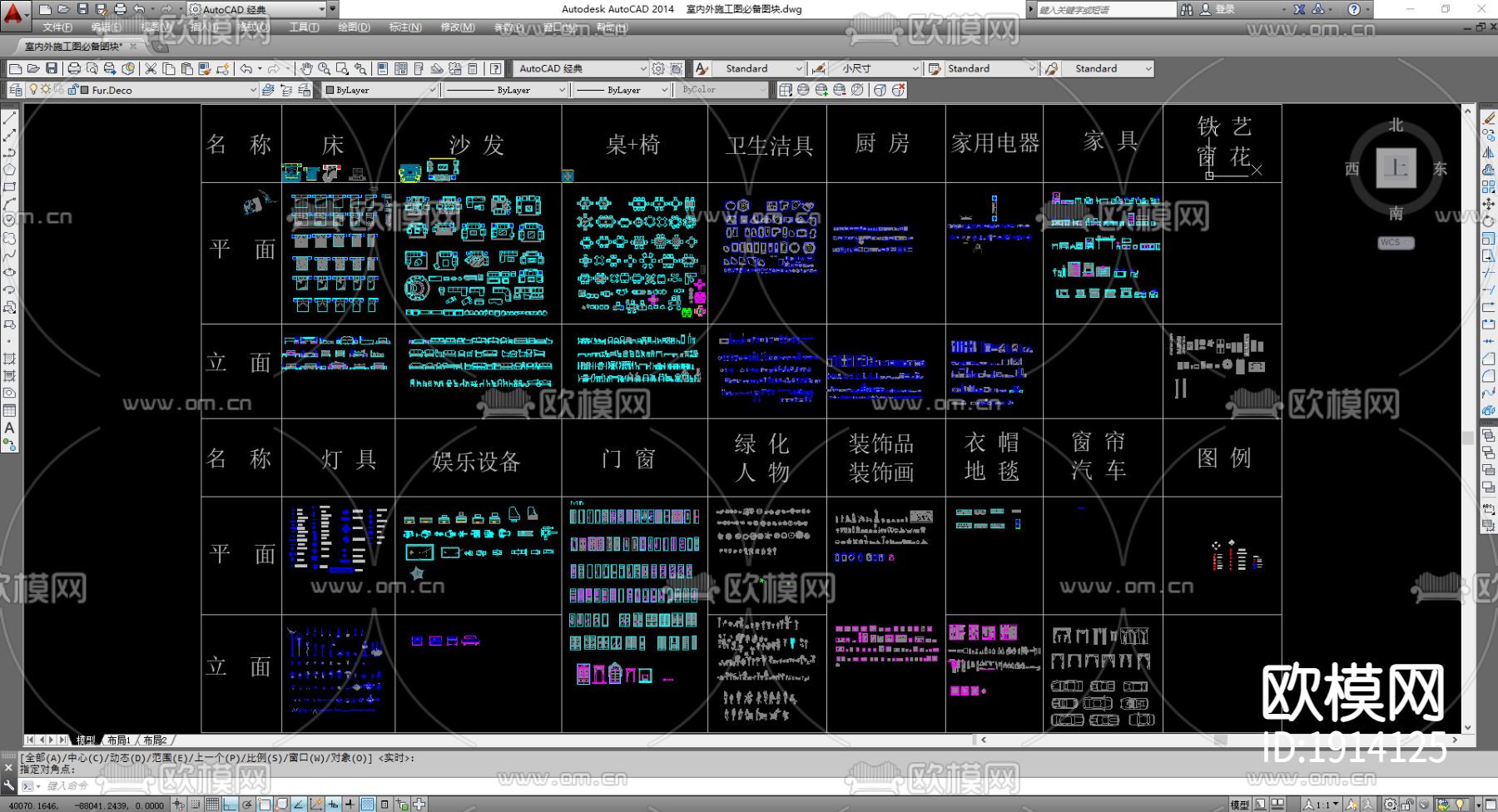Image resolution: width=1498 pixels, height=812 pixels.
Task: Click the ViewCube 上 top face
Action: (x=1396, y=168)
